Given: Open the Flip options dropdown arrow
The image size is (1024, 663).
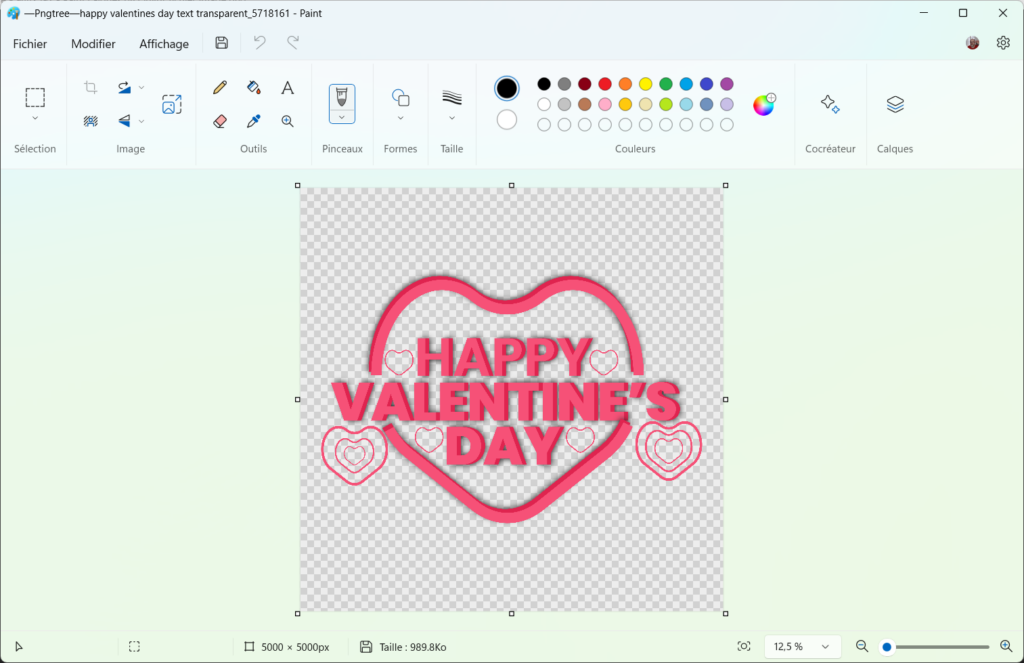Looking at the screenshot, I should (141, 121).
